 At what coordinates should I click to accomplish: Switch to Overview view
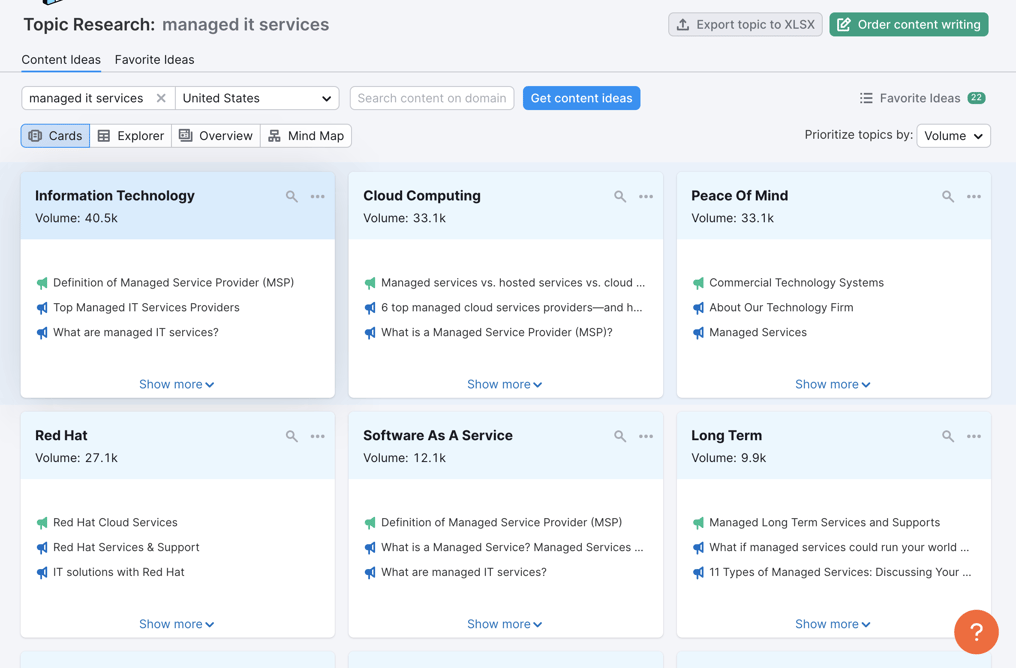216,135
